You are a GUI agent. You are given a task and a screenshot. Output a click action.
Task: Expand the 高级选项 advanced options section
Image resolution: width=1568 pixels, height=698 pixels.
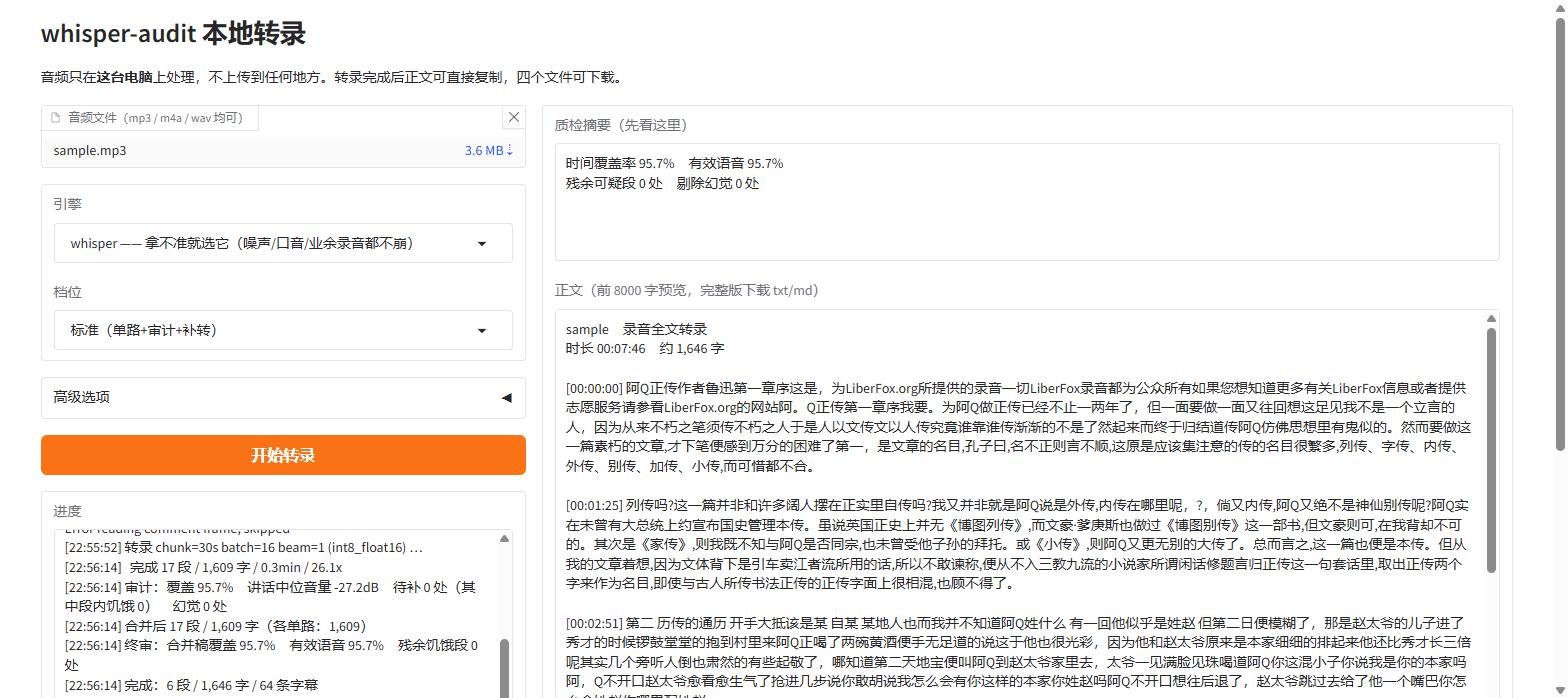coord(283,397)
